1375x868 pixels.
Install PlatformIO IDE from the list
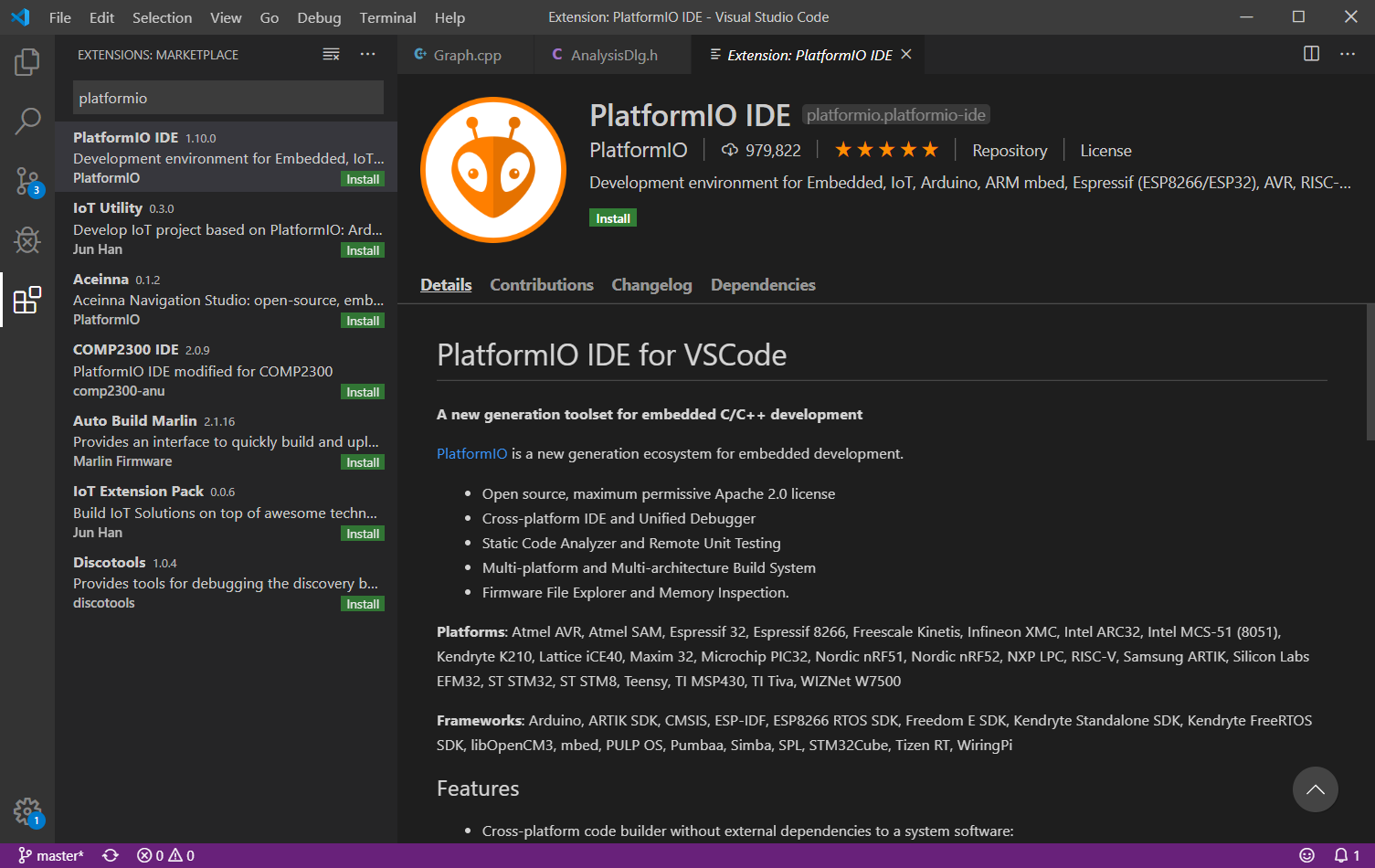363,179
